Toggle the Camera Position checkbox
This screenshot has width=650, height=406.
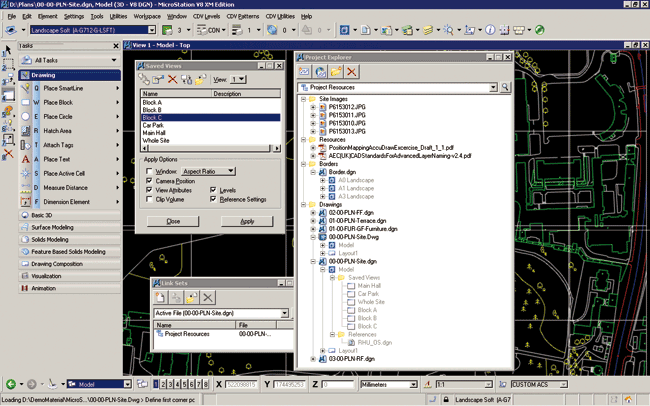click(148, 181)
